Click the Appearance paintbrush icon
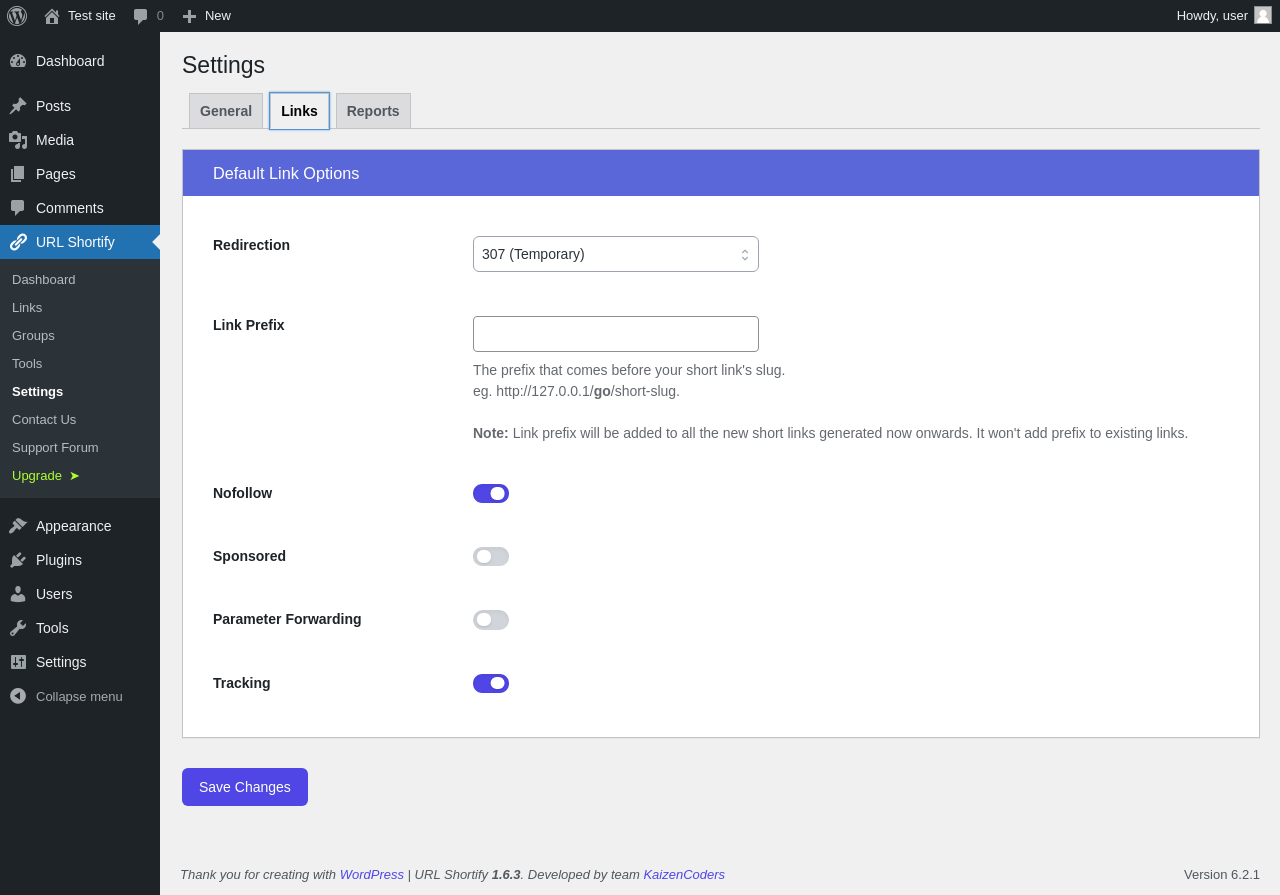 click(x=18, y=526)
